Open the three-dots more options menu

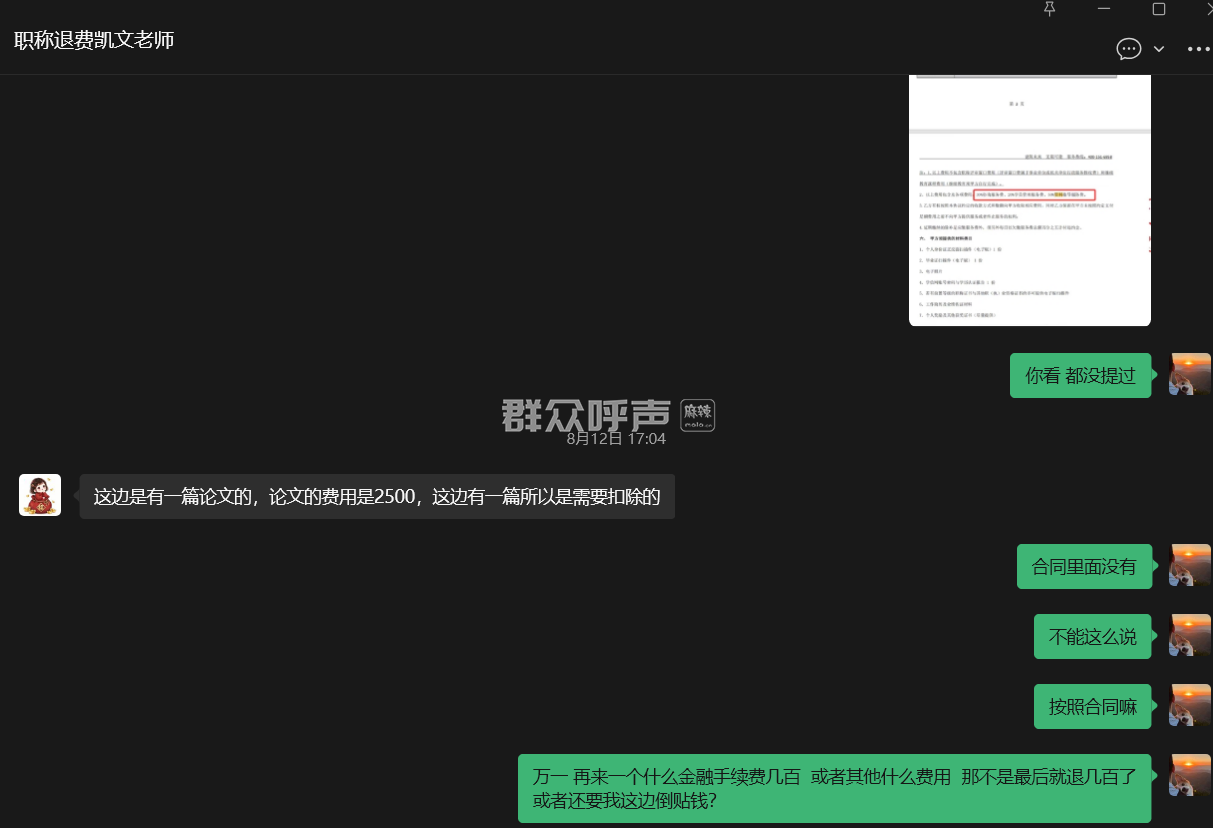(x=1198, y=49)
